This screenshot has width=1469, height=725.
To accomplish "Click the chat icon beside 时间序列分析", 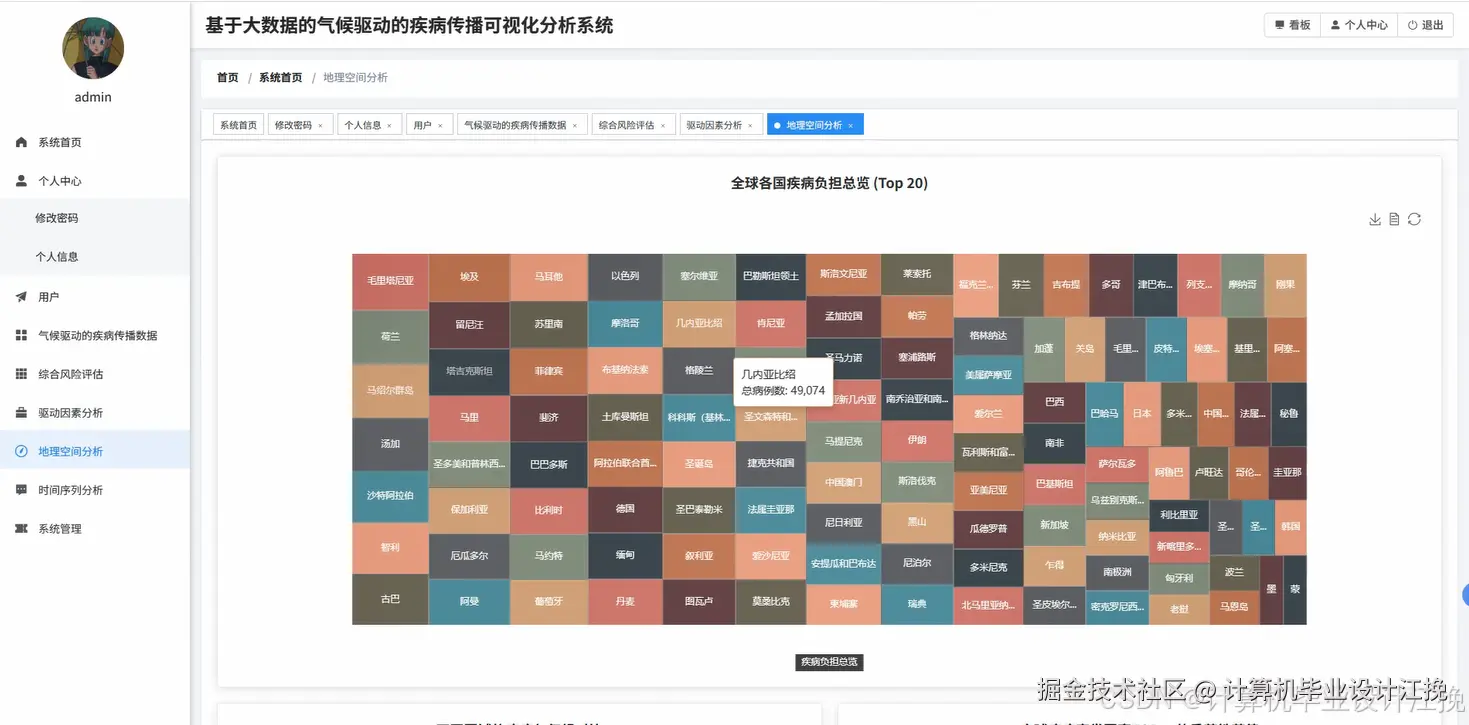I will pyautogui.click(x=21, y=490).
